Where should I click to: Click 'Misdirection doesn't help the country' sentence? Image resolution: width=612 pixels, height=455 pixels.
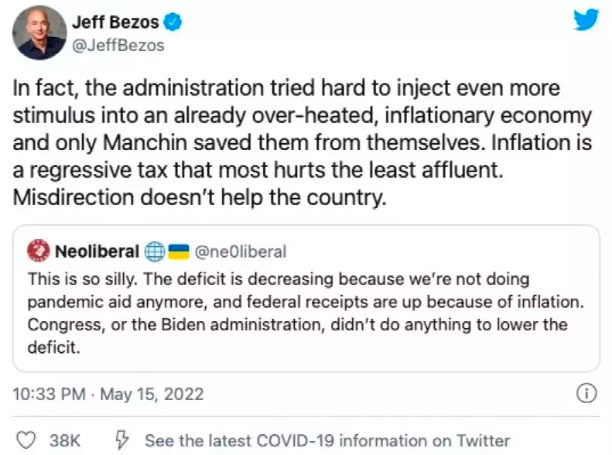198,197
